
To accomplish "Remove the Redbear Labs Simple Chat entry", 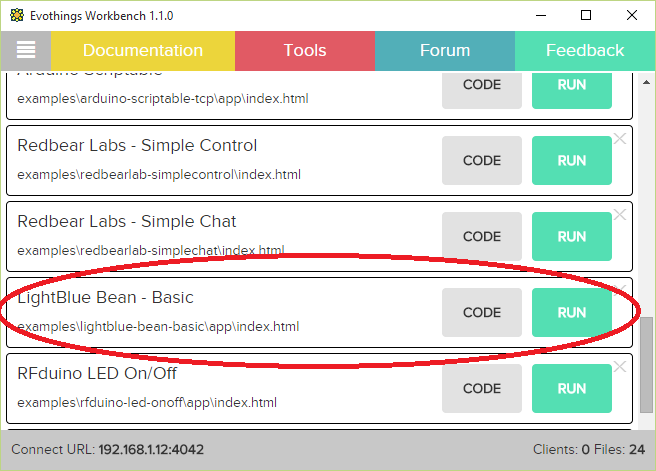I will [620, 215].
